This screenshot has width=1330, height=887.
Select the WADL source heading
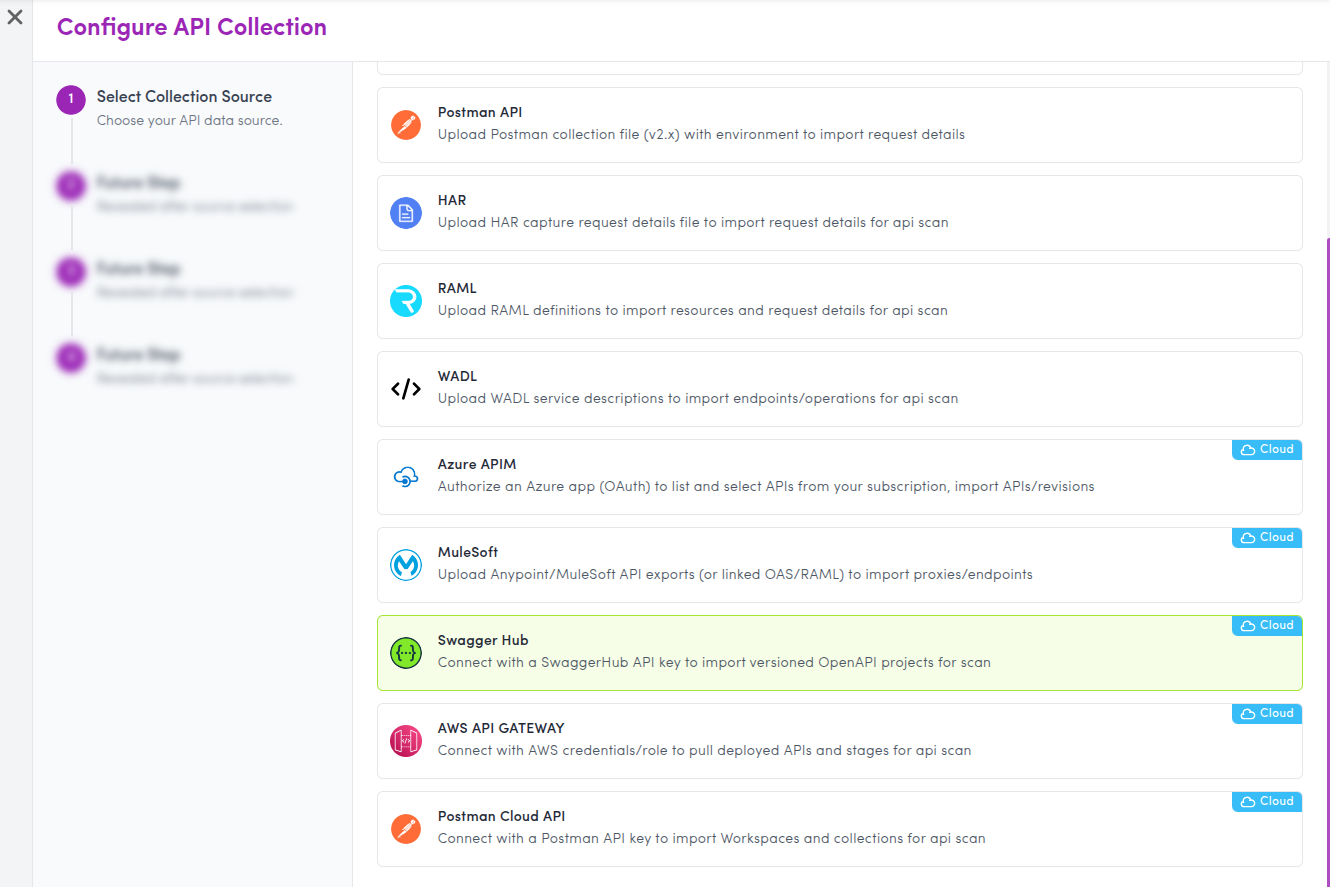tap(457, 376)
